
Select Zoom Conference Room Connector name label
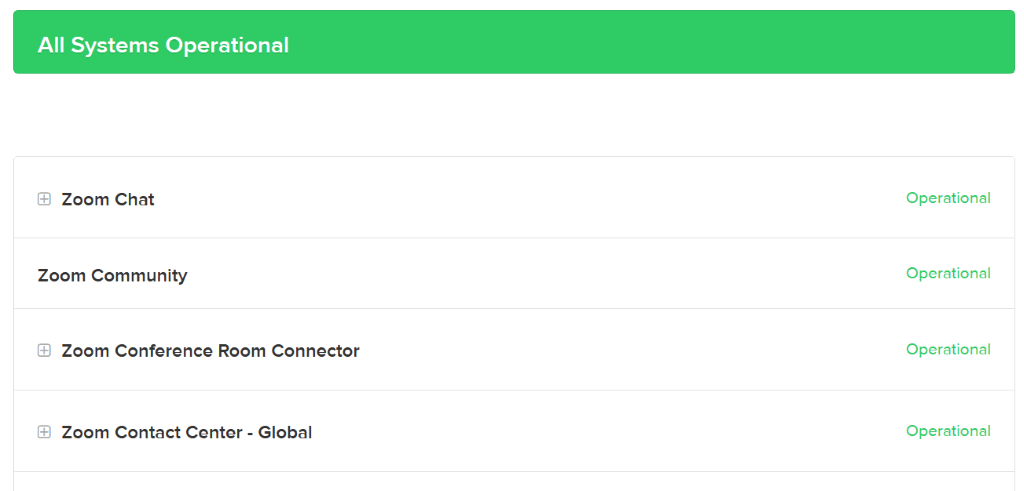[210, 351]
